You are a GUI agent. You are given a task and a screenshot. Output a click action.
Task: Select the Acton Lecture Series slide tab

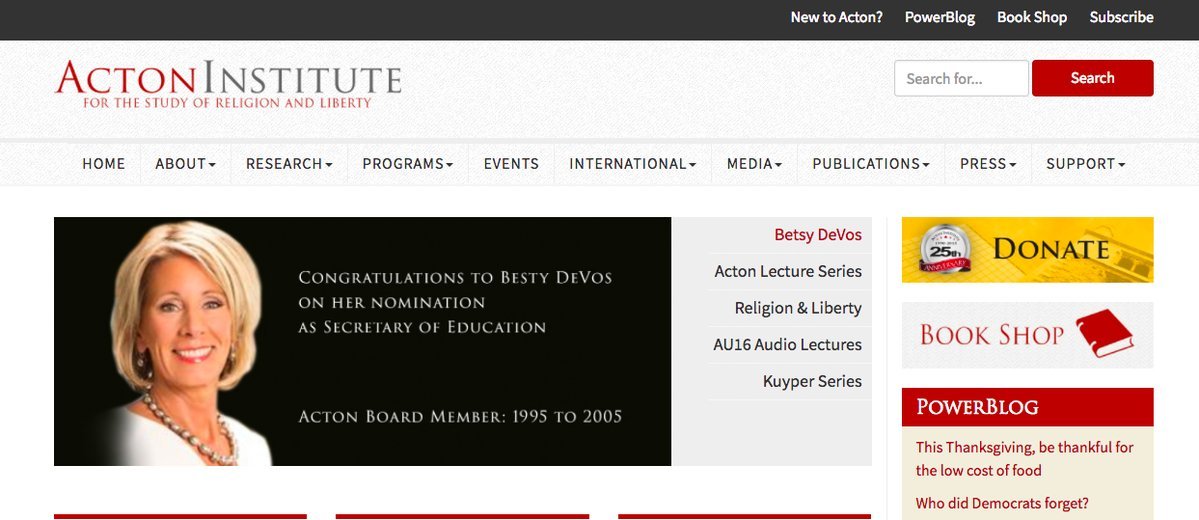pyautogui.click(x=788, y=271)
